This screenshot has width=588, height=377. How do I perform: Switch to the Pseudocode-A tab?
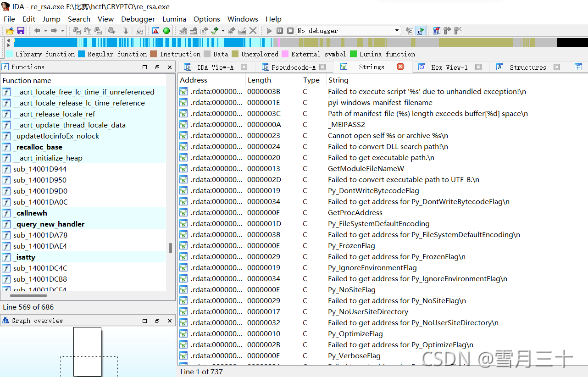293,67
